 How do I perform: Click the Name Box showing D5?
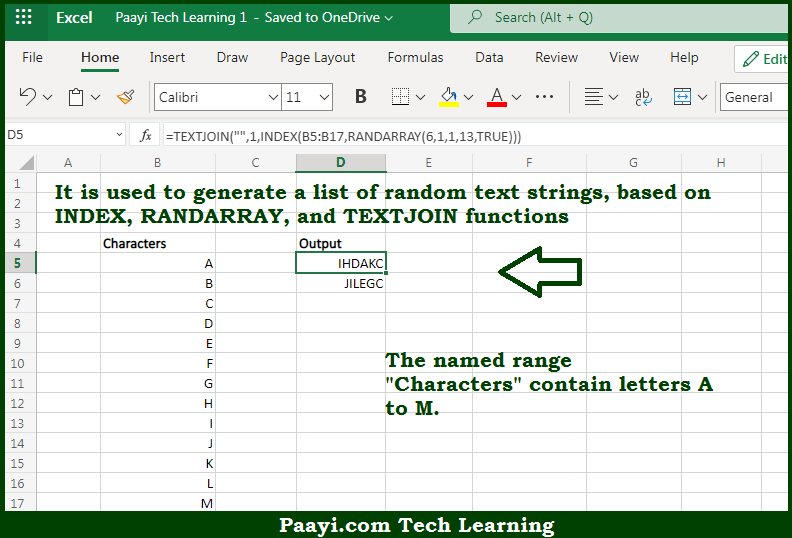(x=58, y=135)
